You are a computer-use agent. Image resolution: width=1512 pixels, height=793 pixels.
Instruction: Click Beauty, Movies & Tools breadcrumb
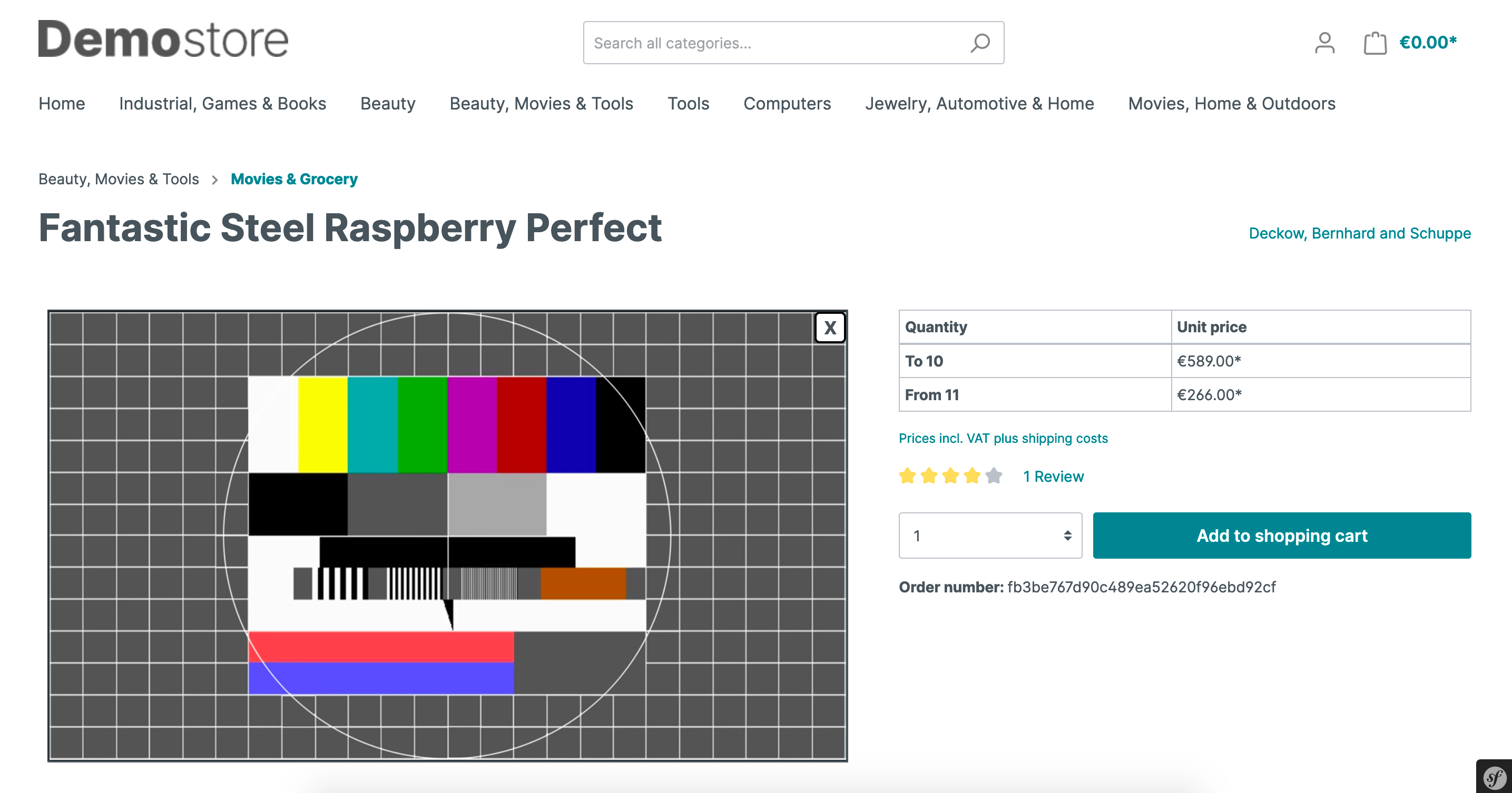(x=119, y=179)
